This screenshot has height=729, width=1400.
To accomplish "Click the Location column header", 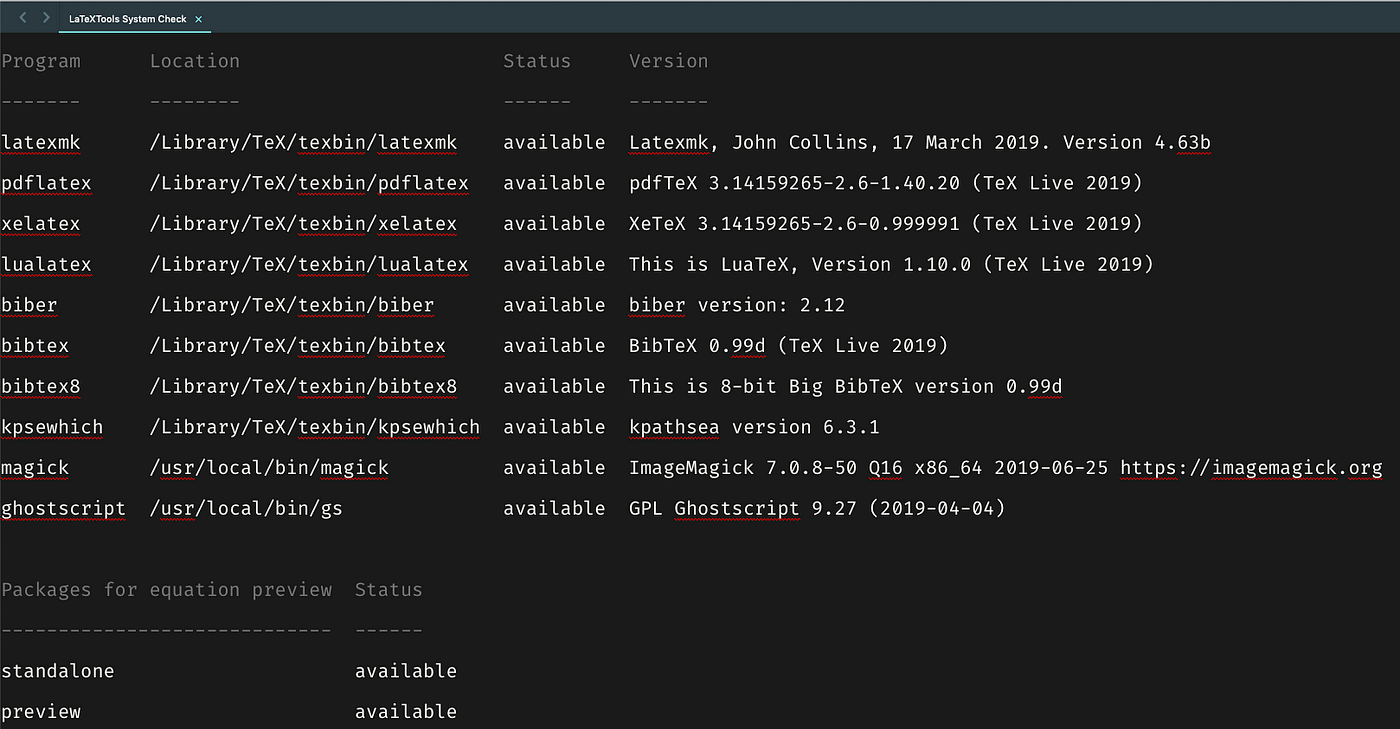I will pyautogui.click(x=195, y=61).
